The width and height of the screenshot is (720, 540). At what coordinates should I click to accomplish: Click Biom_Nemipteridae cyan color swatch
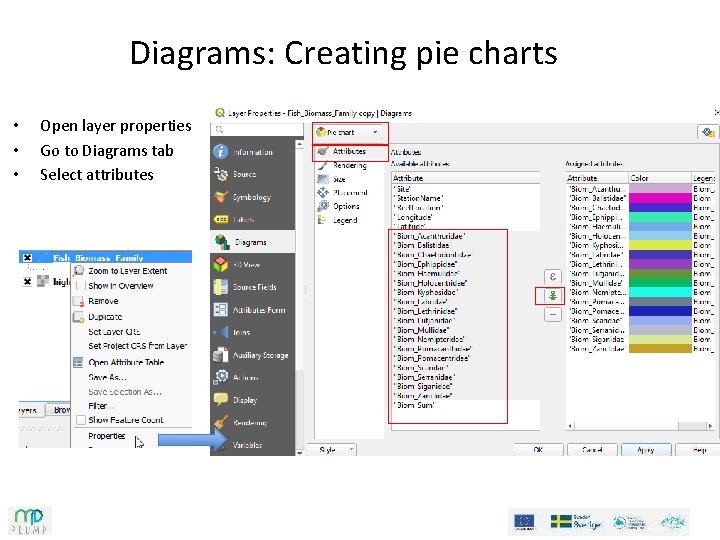pyautogui.click(x=660, y=292)
